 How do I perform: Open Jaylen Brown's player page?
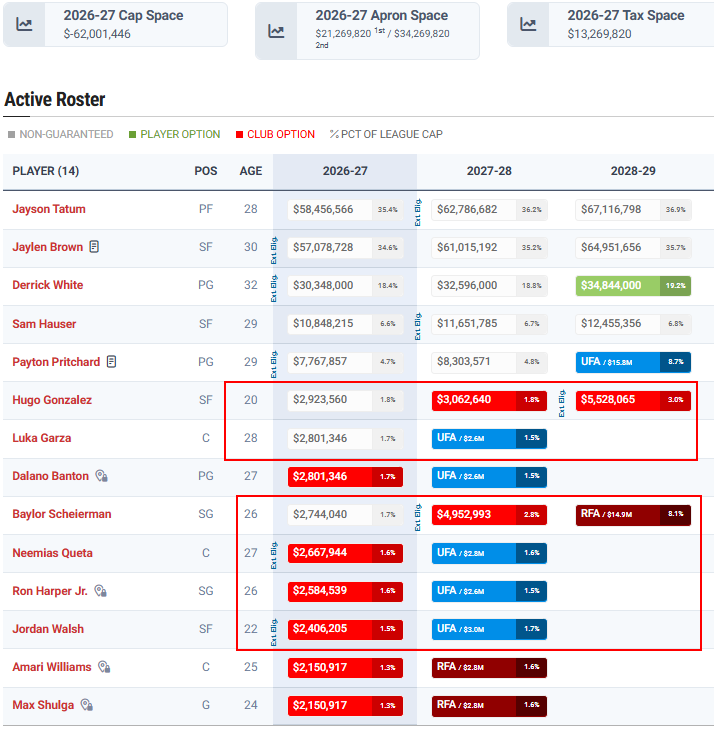pos(47,247)
